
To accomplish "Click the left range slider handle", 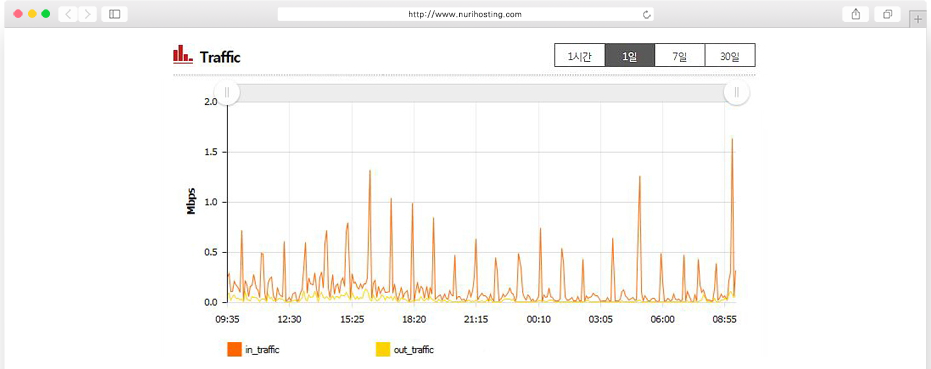I will point(227,93).
